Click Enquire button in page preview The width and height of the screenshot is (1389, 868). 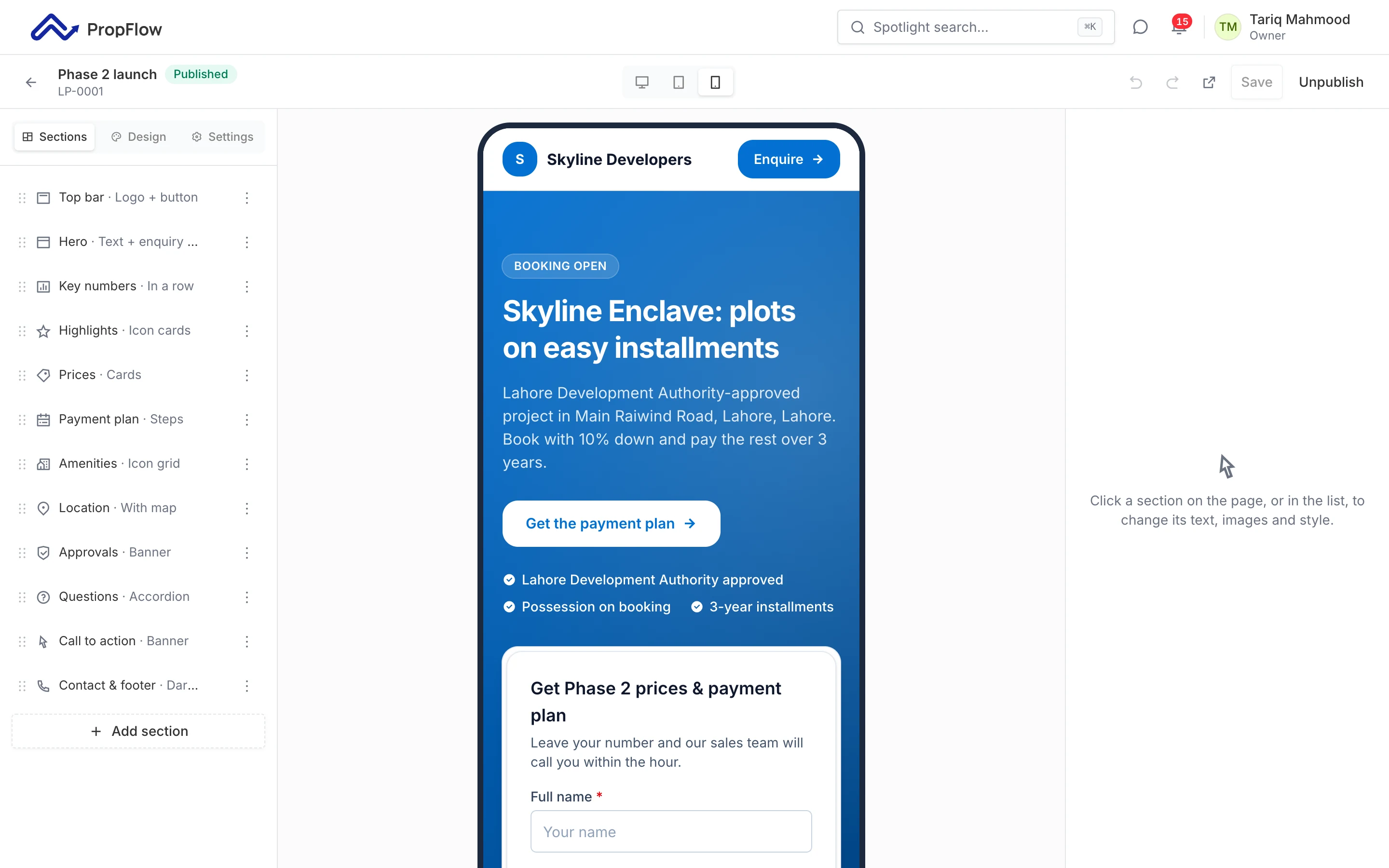point(789,159)
